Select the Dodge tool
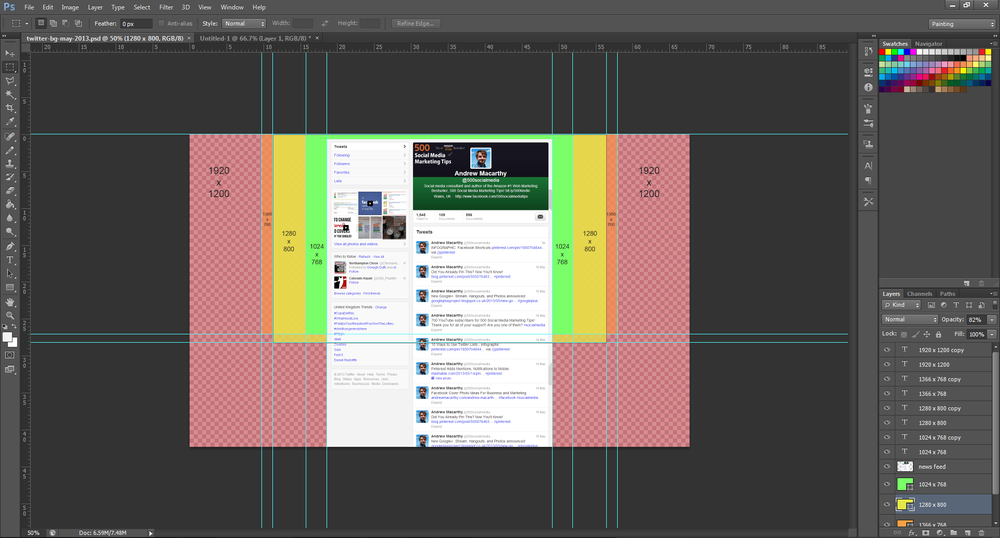1000x538 pixels. (10, 233)
